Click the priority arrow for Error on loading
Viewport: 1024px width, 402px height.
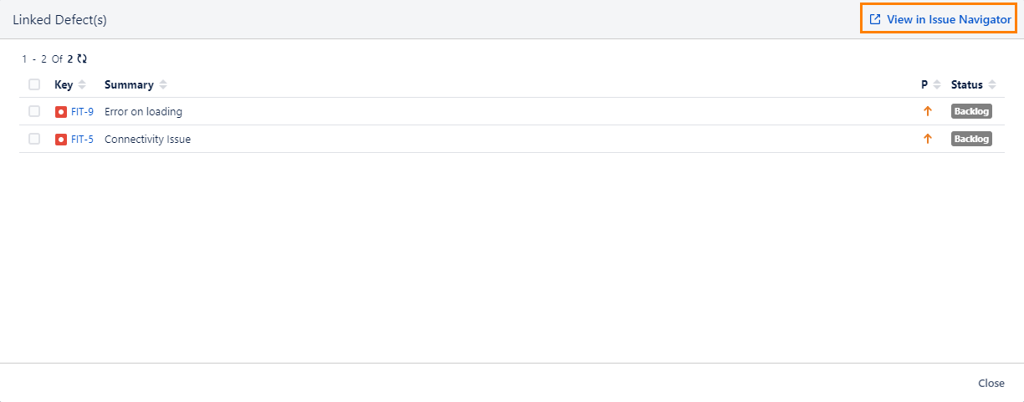[927, 111]
